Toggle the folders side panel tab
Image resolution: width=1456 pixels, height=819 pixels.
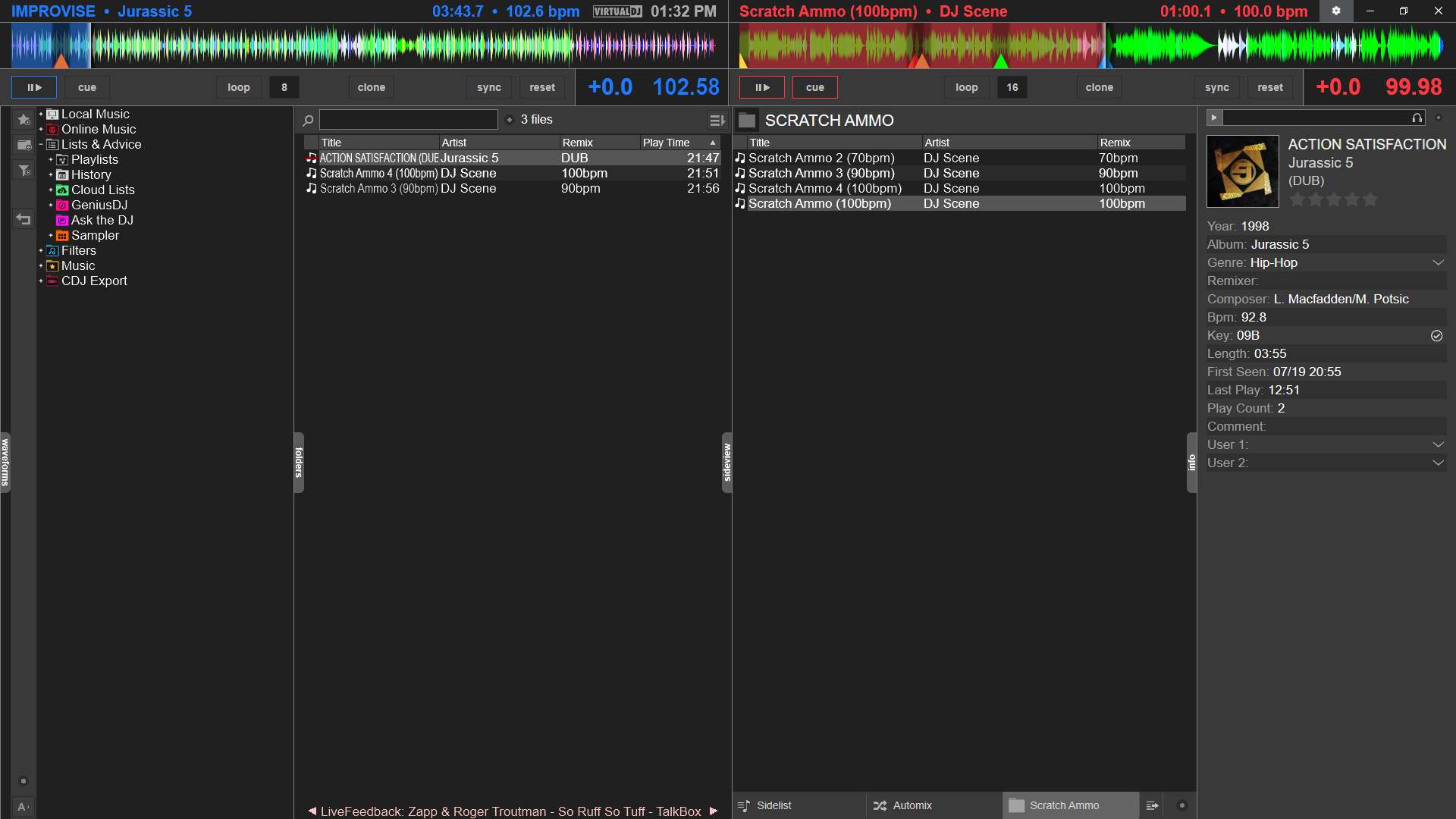[x=299, y=463]
